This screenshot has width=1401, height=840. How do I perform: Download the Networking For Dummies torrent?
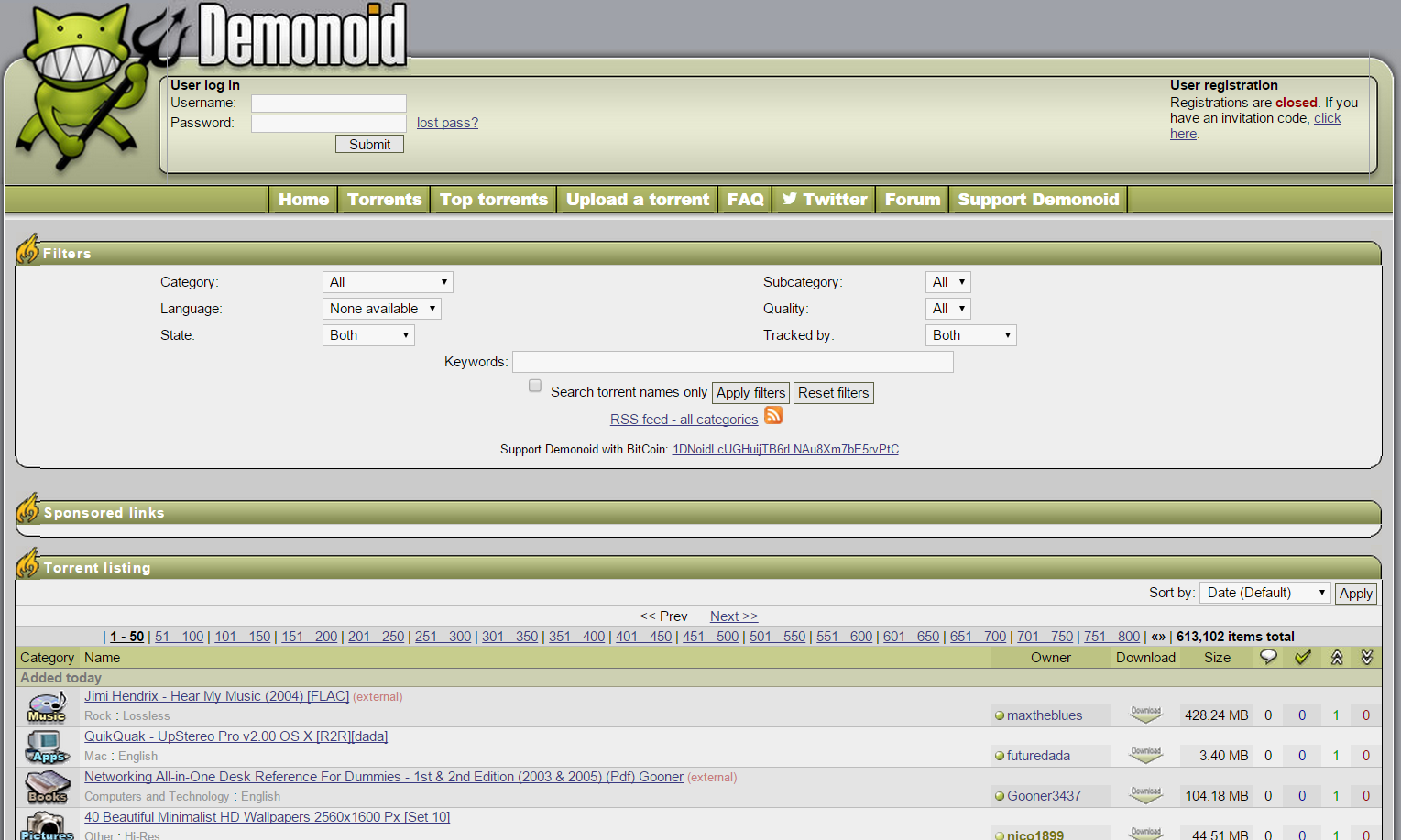[x=1145, y=795]
